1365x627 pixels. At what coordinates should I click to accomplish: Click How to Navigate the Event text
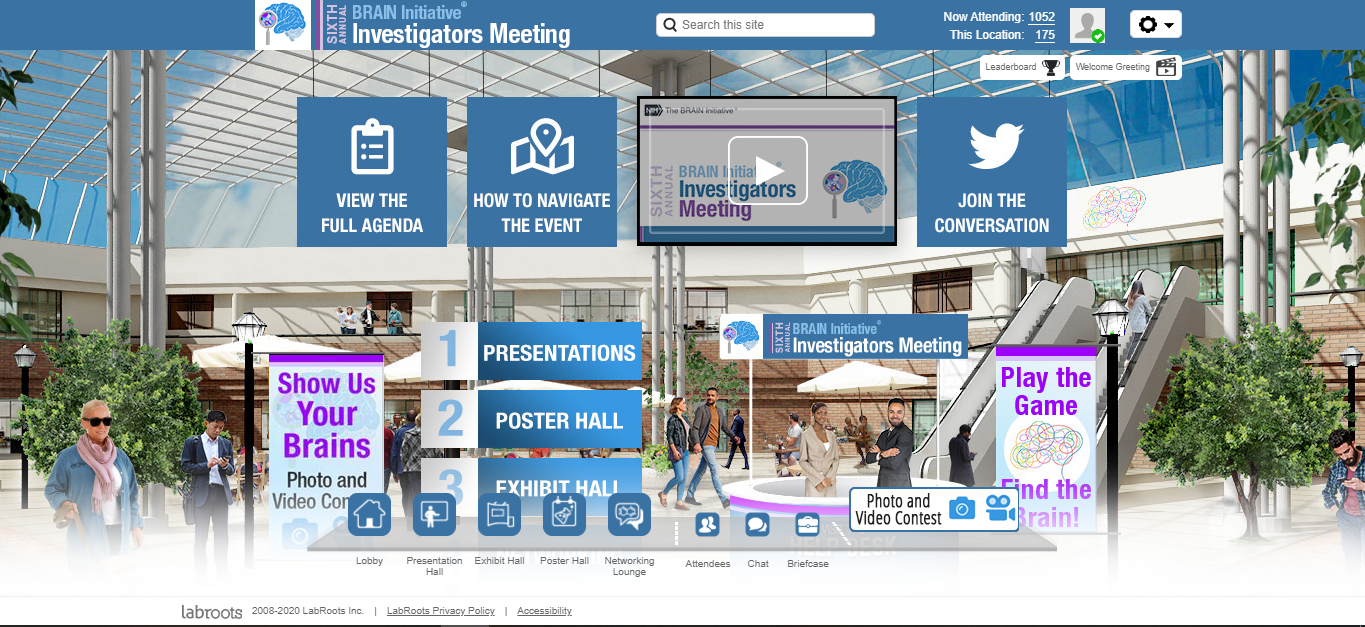click(542, 213)
